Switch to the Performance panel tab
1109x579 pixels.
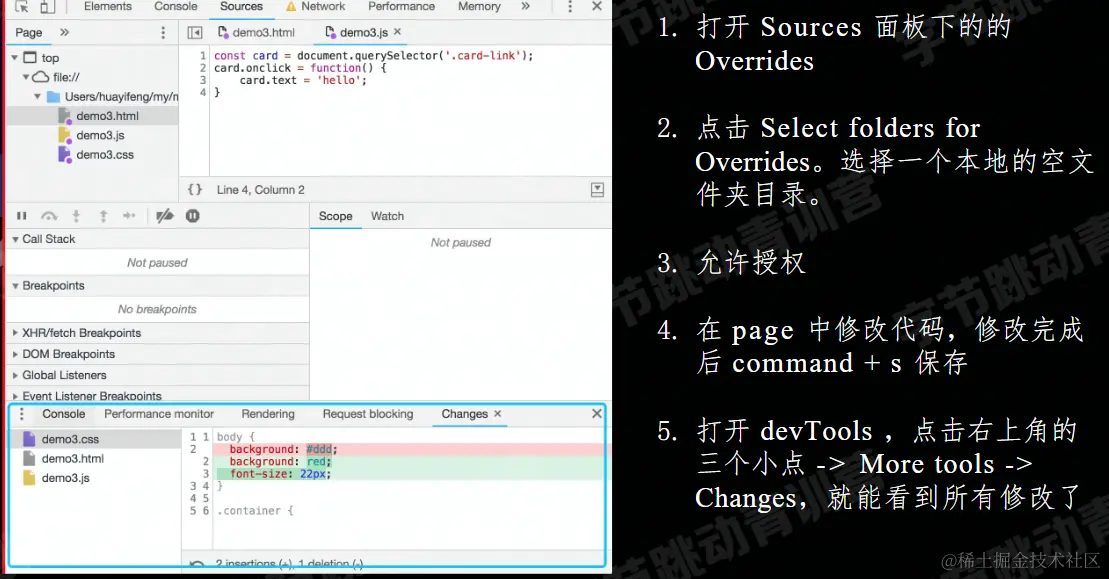pos(401,6)
